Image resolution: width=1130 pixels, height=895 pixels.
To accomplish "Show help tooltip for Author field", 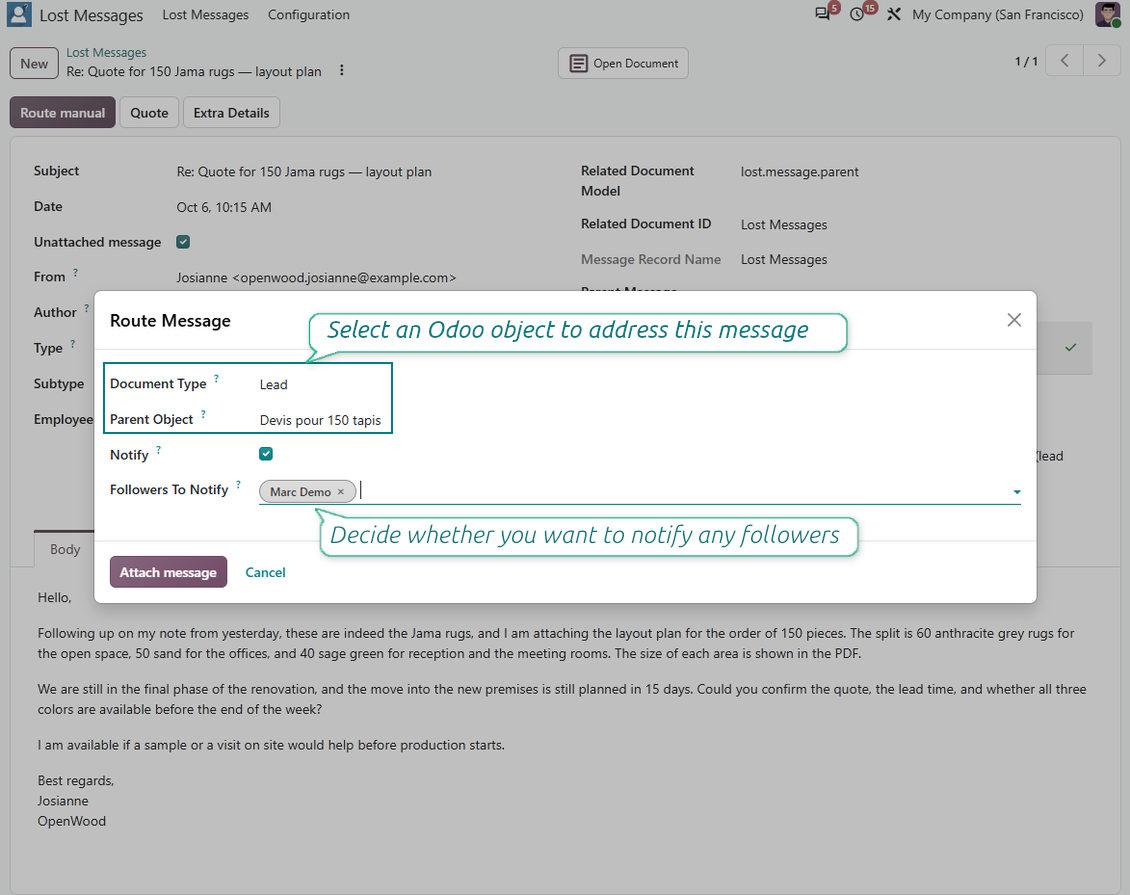I will (x=86, y=308).
